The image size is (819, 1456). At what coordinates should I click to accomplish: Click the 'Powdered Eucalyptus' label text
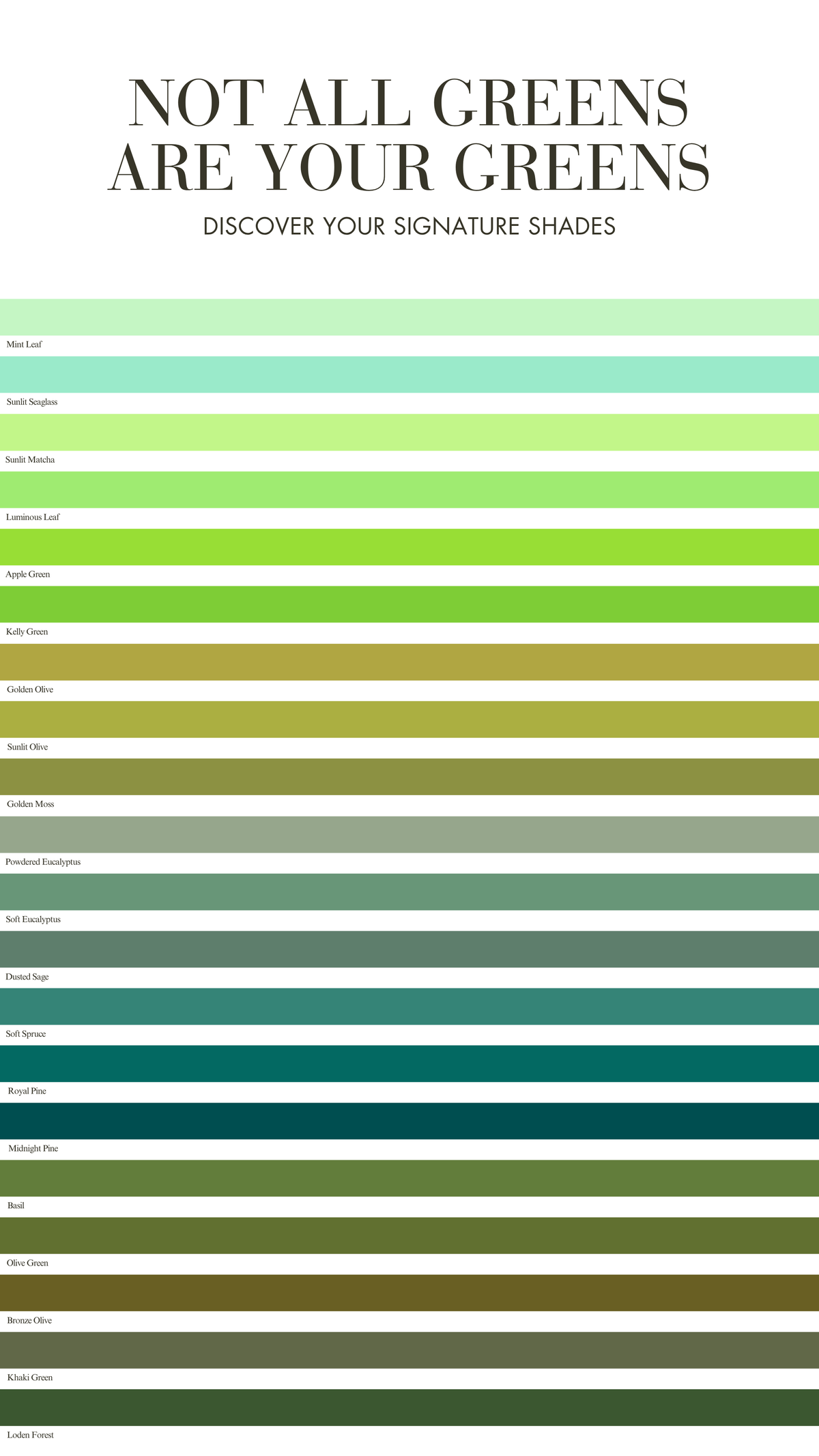(x=43, y=862)
